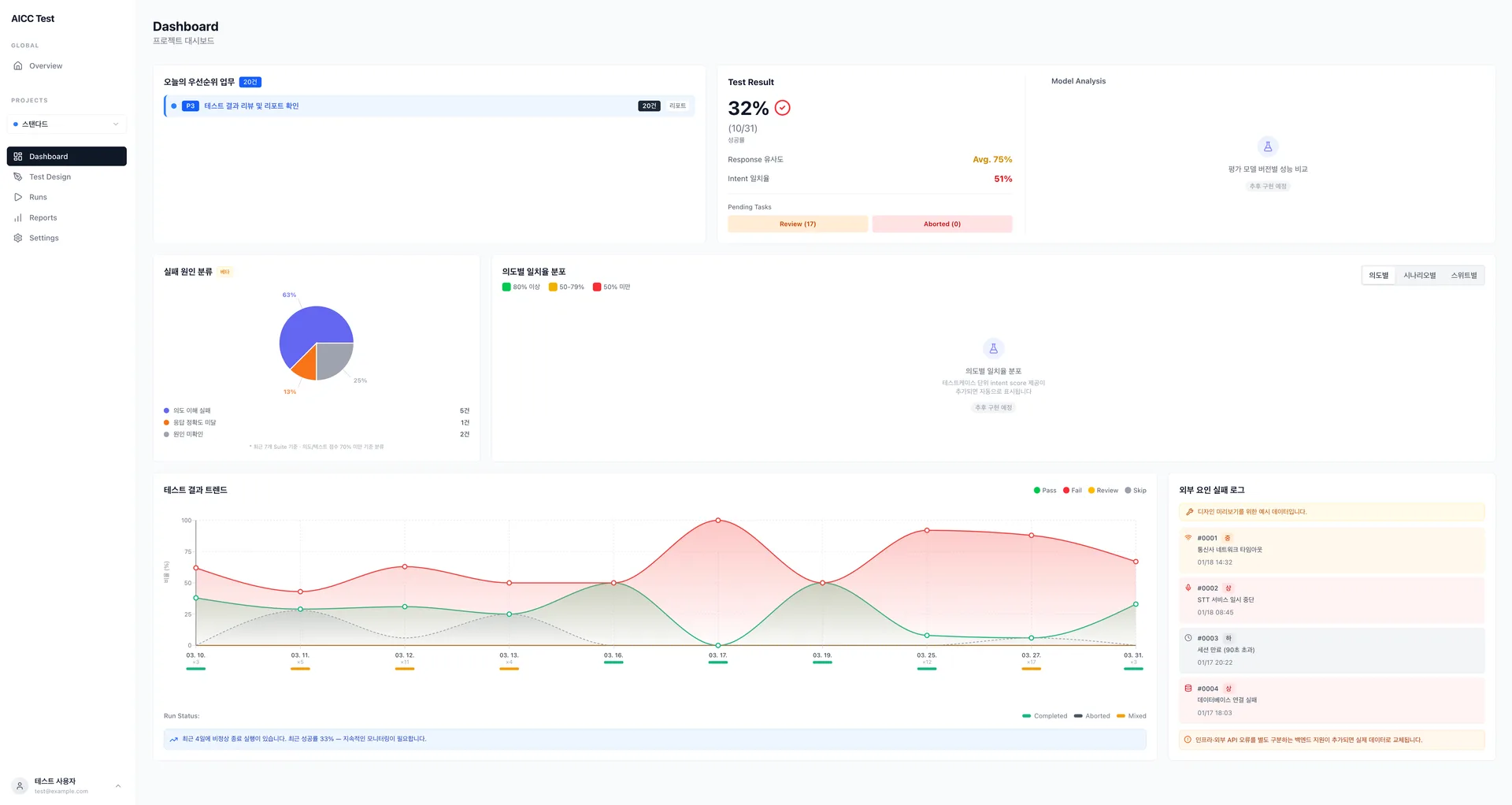Open the Overview home icon

(x=18, y=66)
